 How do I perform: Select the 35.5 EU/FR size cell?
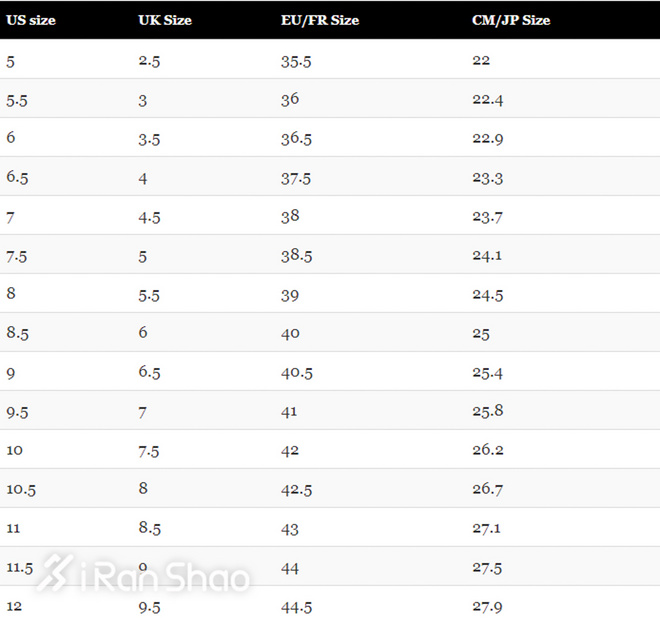[296, 60]
